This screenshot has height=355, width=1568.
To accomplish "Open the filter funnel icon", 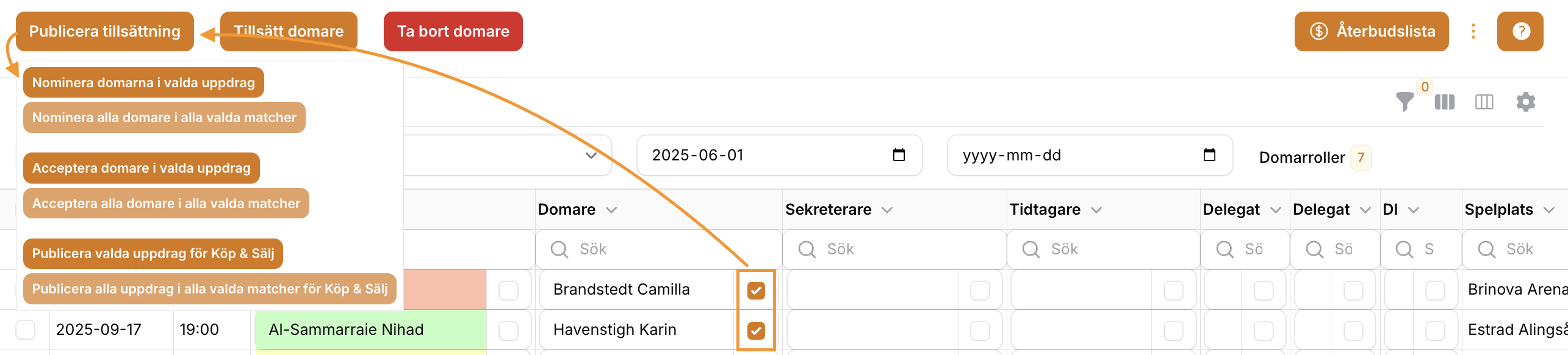I will (1404, 101).
